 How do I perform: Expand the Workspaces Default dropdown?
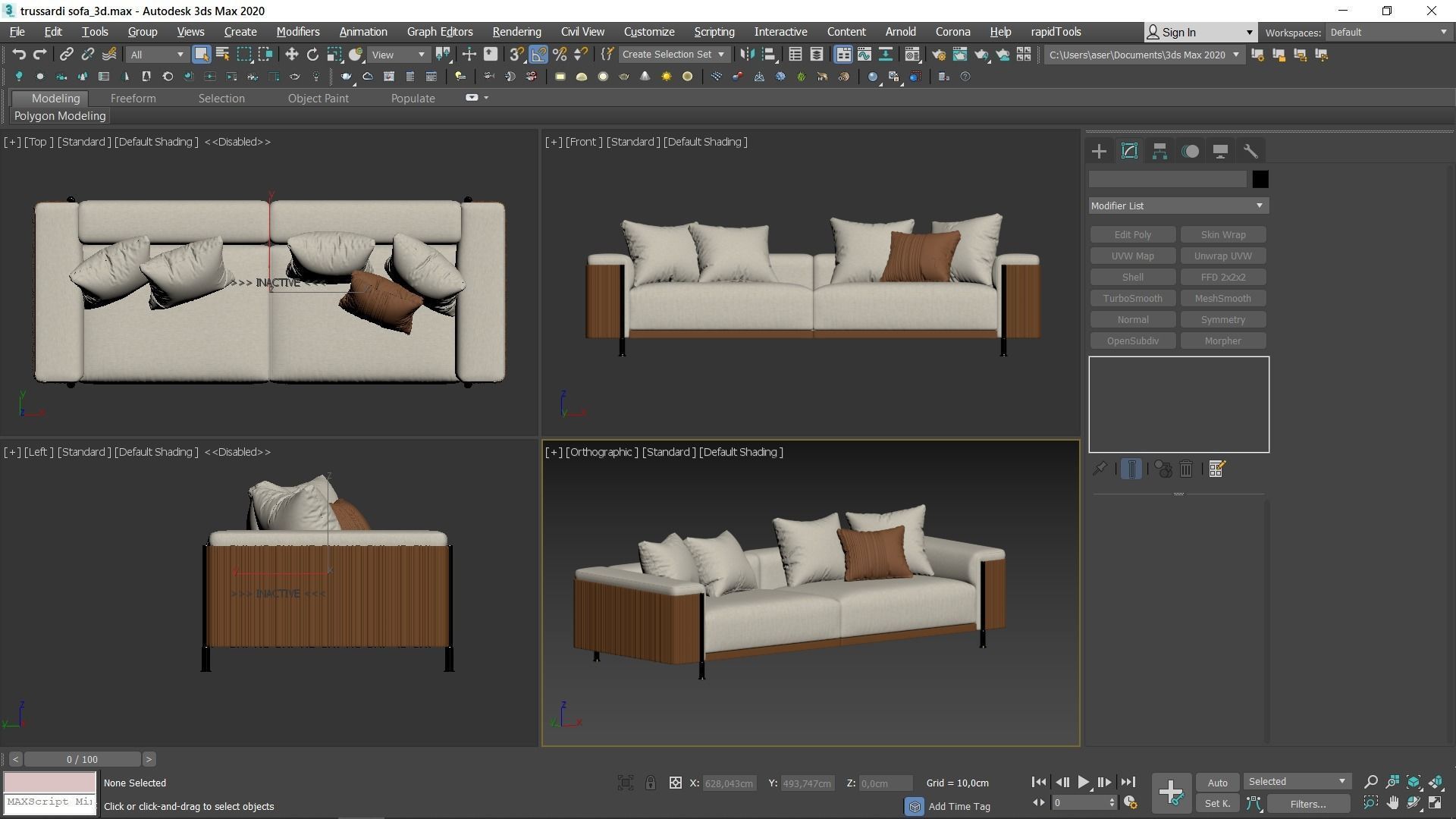(x=1389, y=32)
